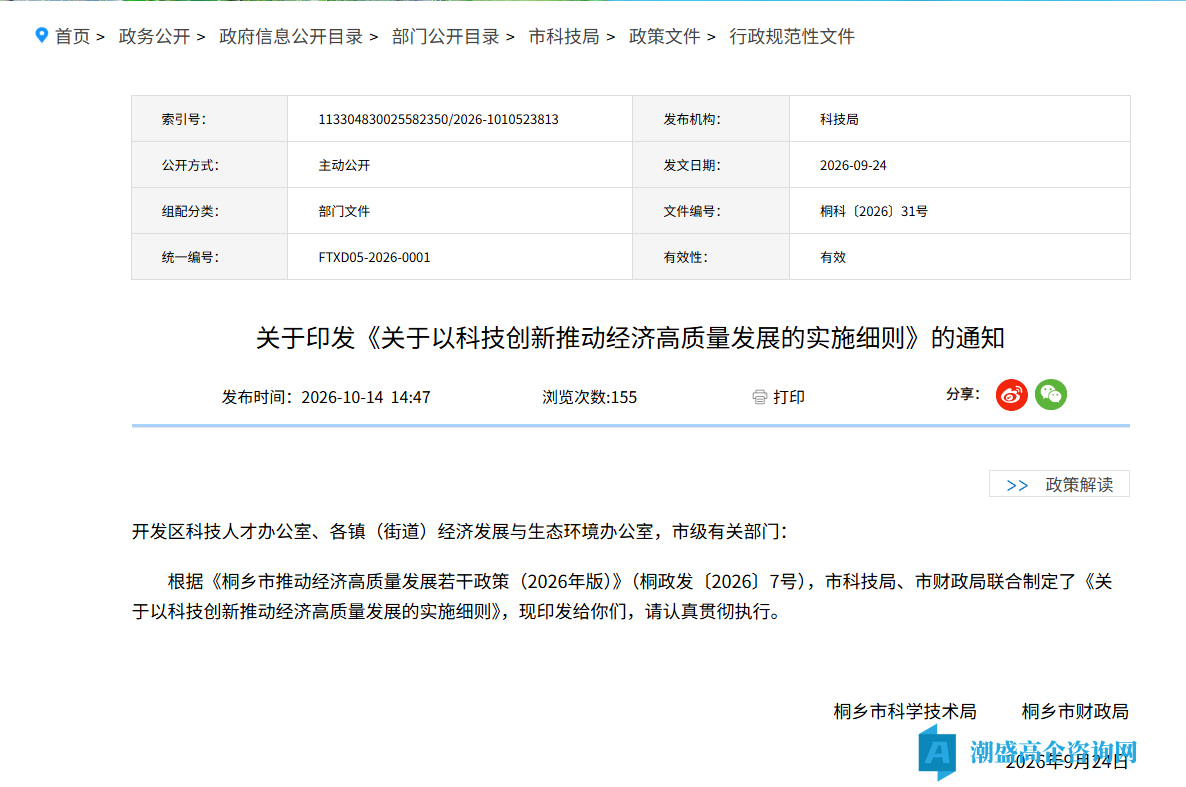This screenshot has width=1186, height=787.
Task: Click the location pin icon beside 首页
Action: (x=42, y=35)
